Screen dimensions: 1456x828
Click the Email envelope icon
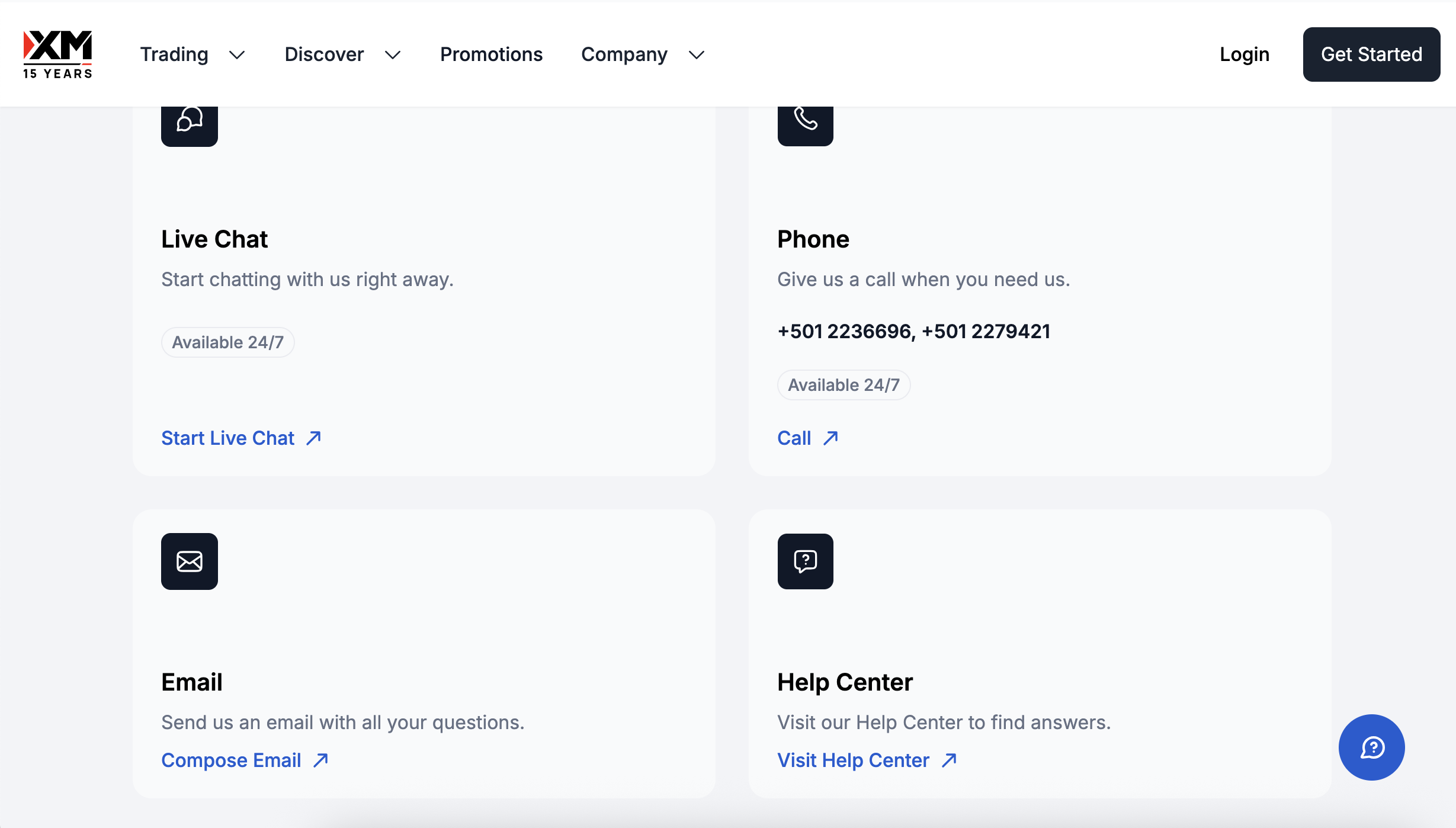click(190, 561)
